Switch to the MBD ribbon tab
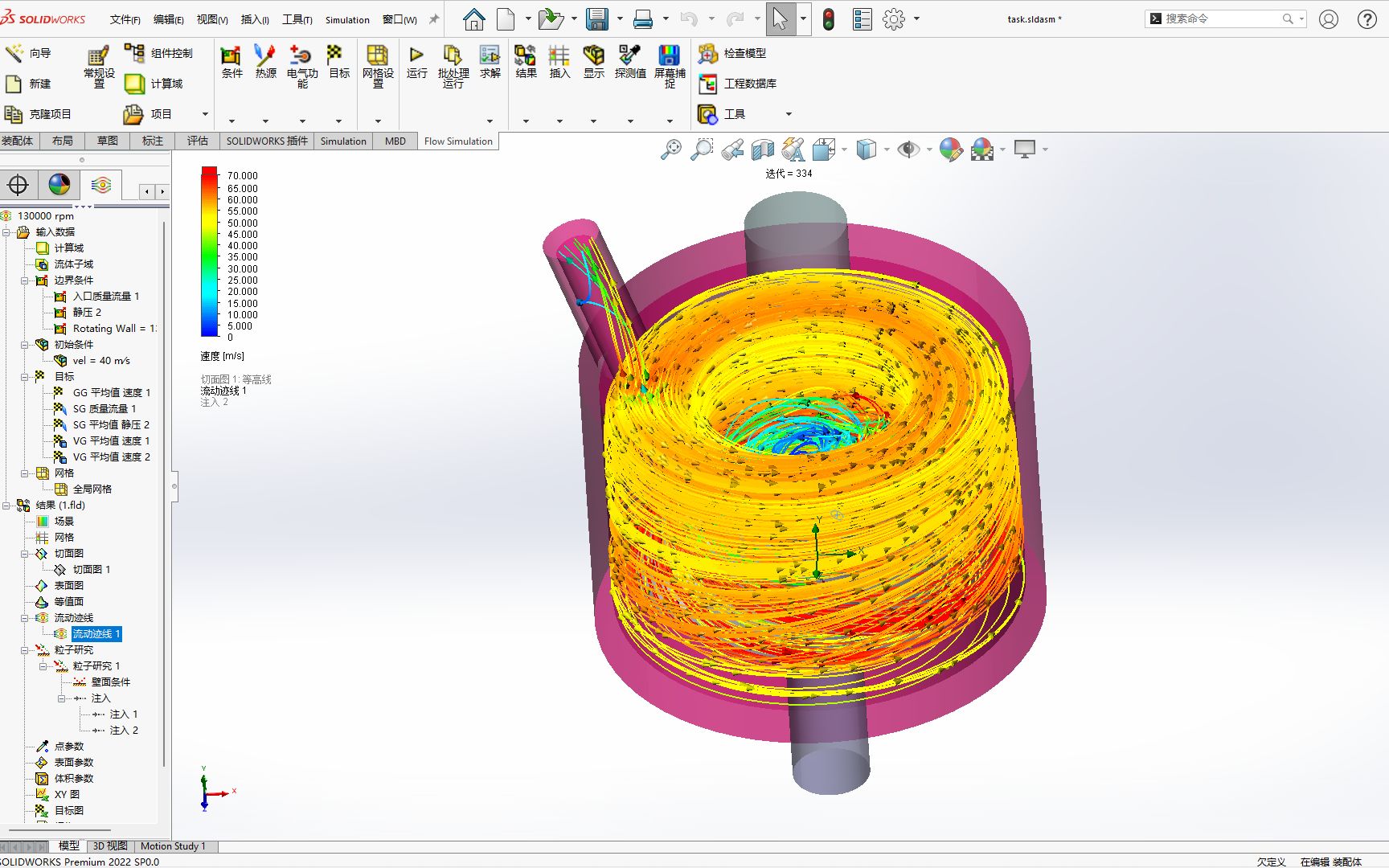Viewport: 1389px width, 868px height. [395, 141]
